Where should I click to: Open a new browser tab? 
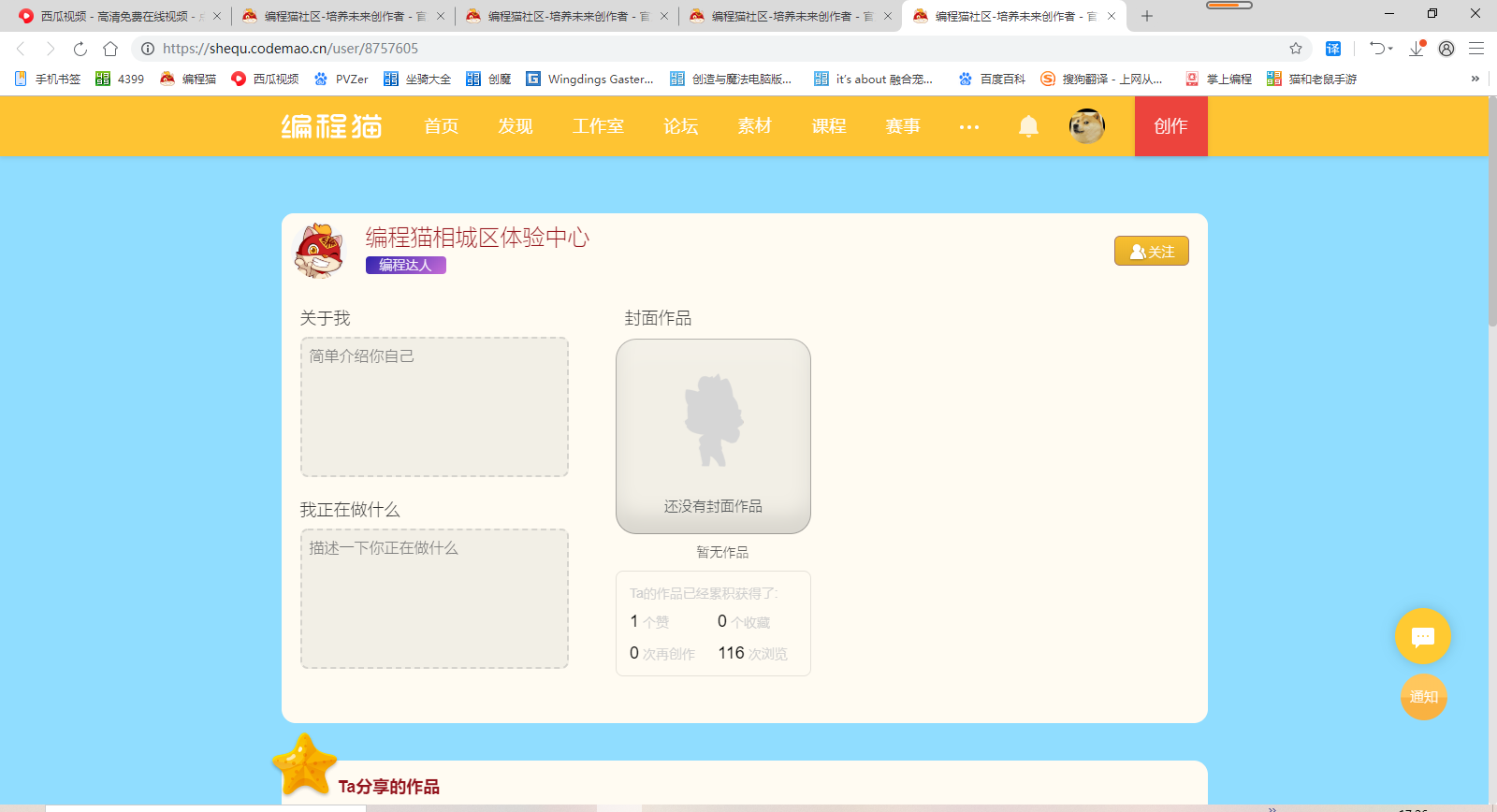tap(1147, 16)
